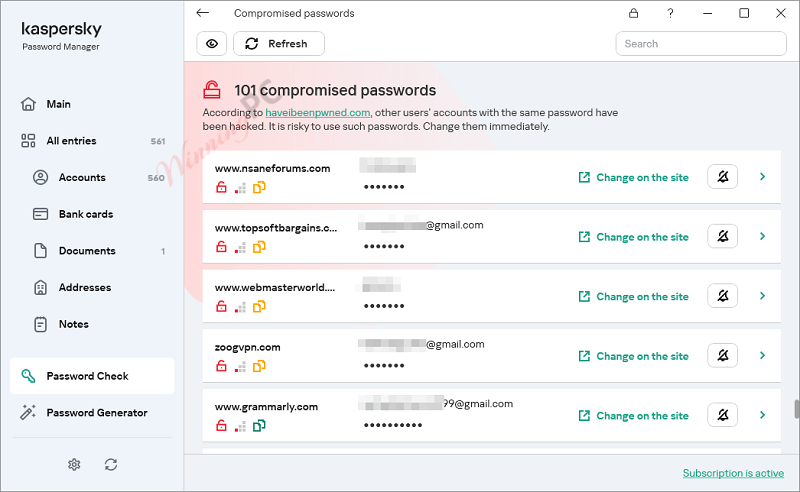Click weak strength icon under zoogvpn.com

(240, 367)
